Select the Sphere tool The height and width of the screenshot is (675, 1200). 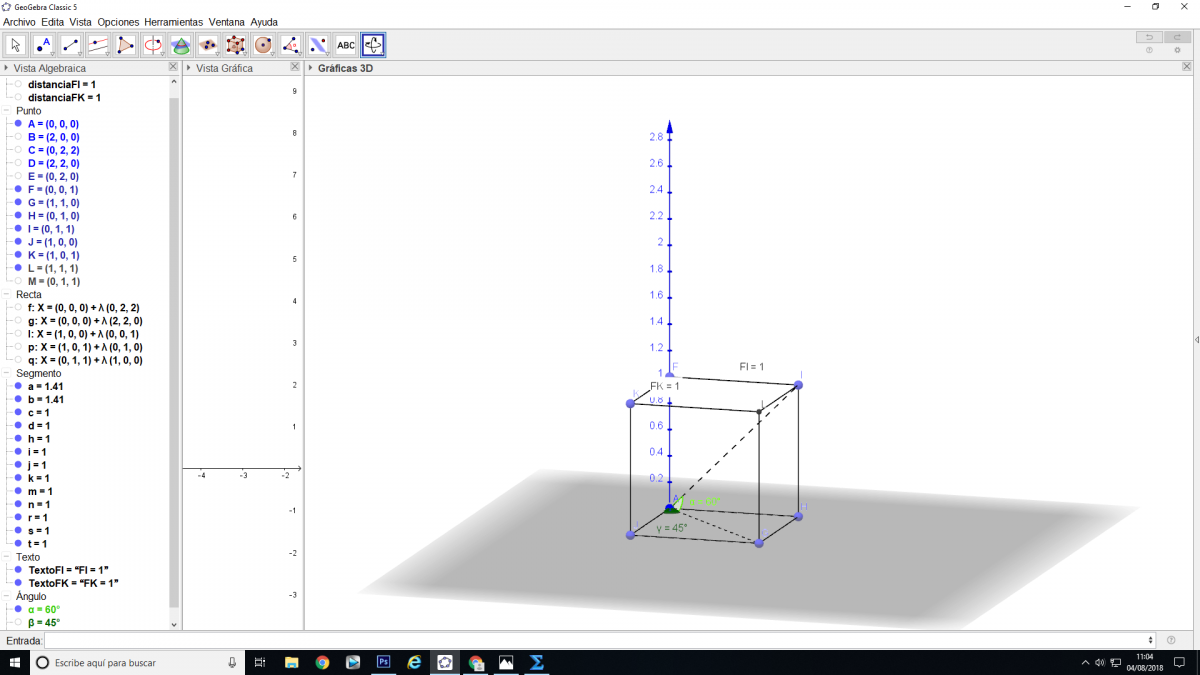pos(263,45)
